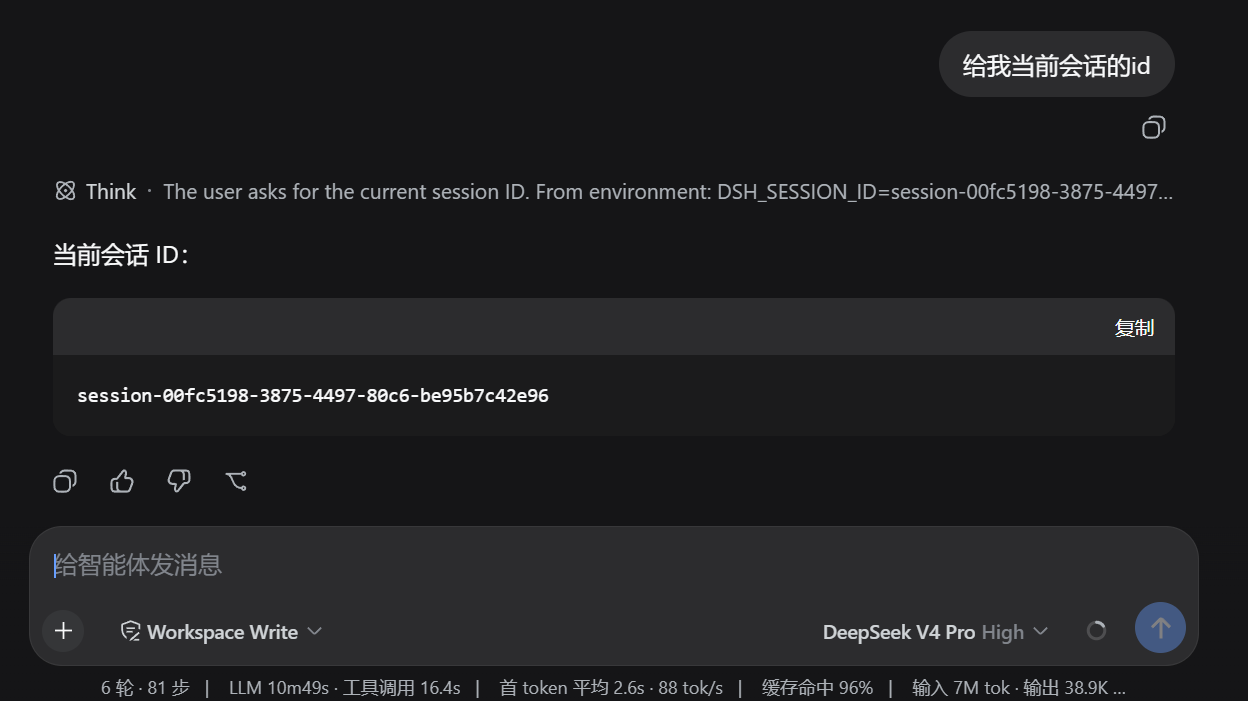Click the 给我当前会话的id message bubble

pyautogui.click(x=1056, y=65)
